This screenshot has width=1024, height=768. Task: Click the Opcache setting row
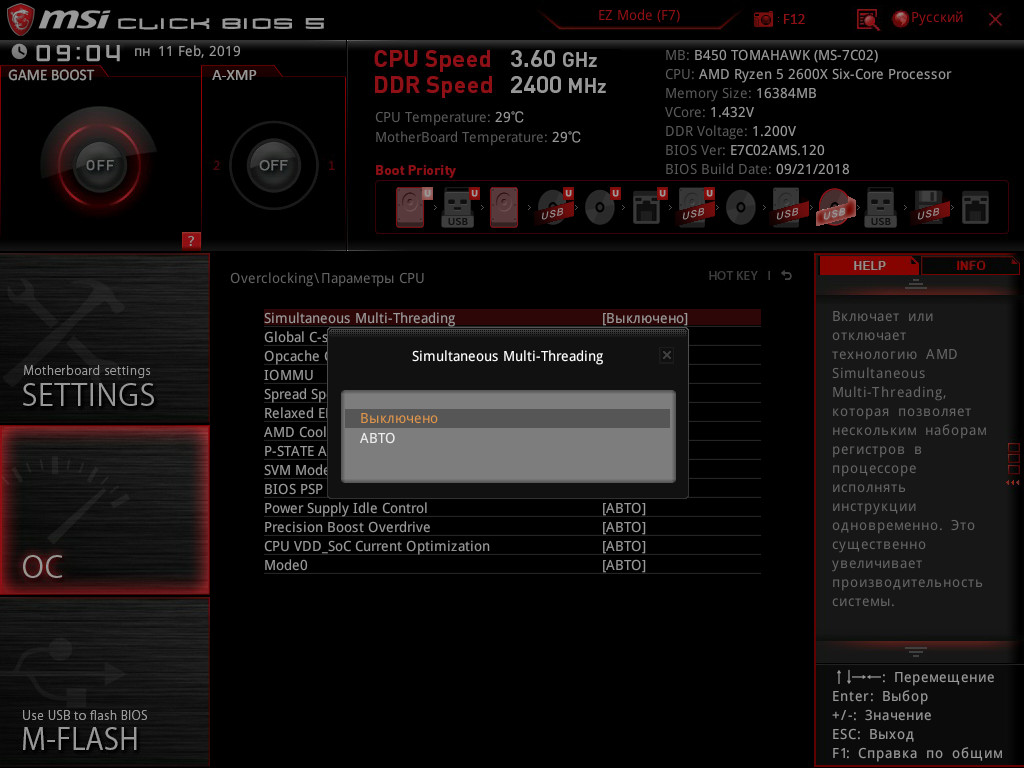(x=296, y=356)
